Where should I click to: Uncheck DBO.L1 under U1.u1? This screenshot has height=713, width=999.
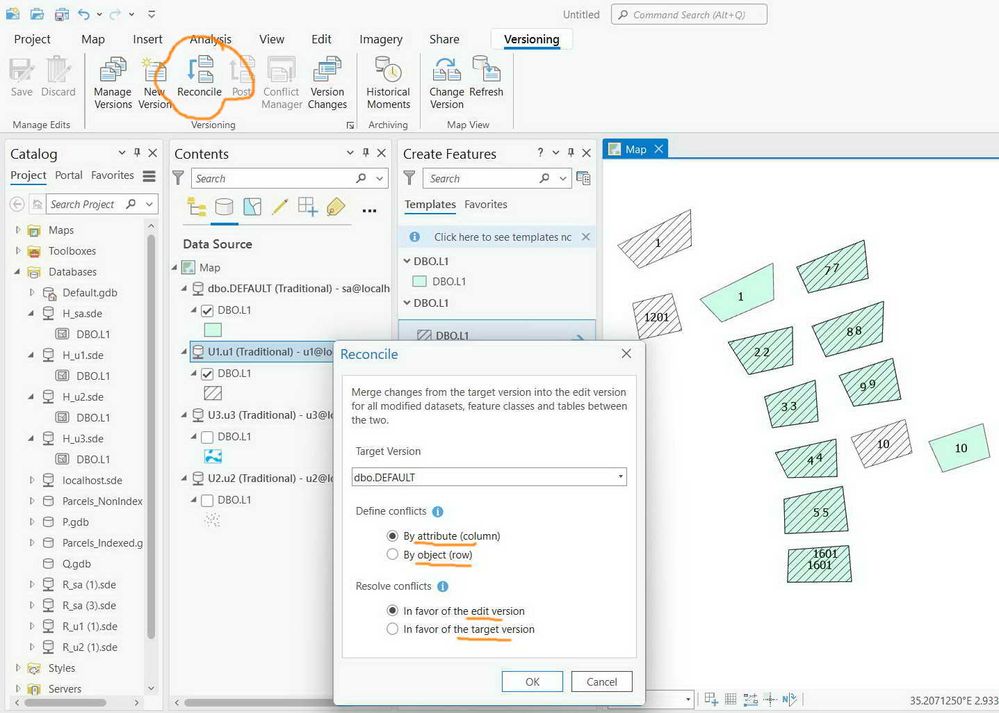click(x=207, y=373)
